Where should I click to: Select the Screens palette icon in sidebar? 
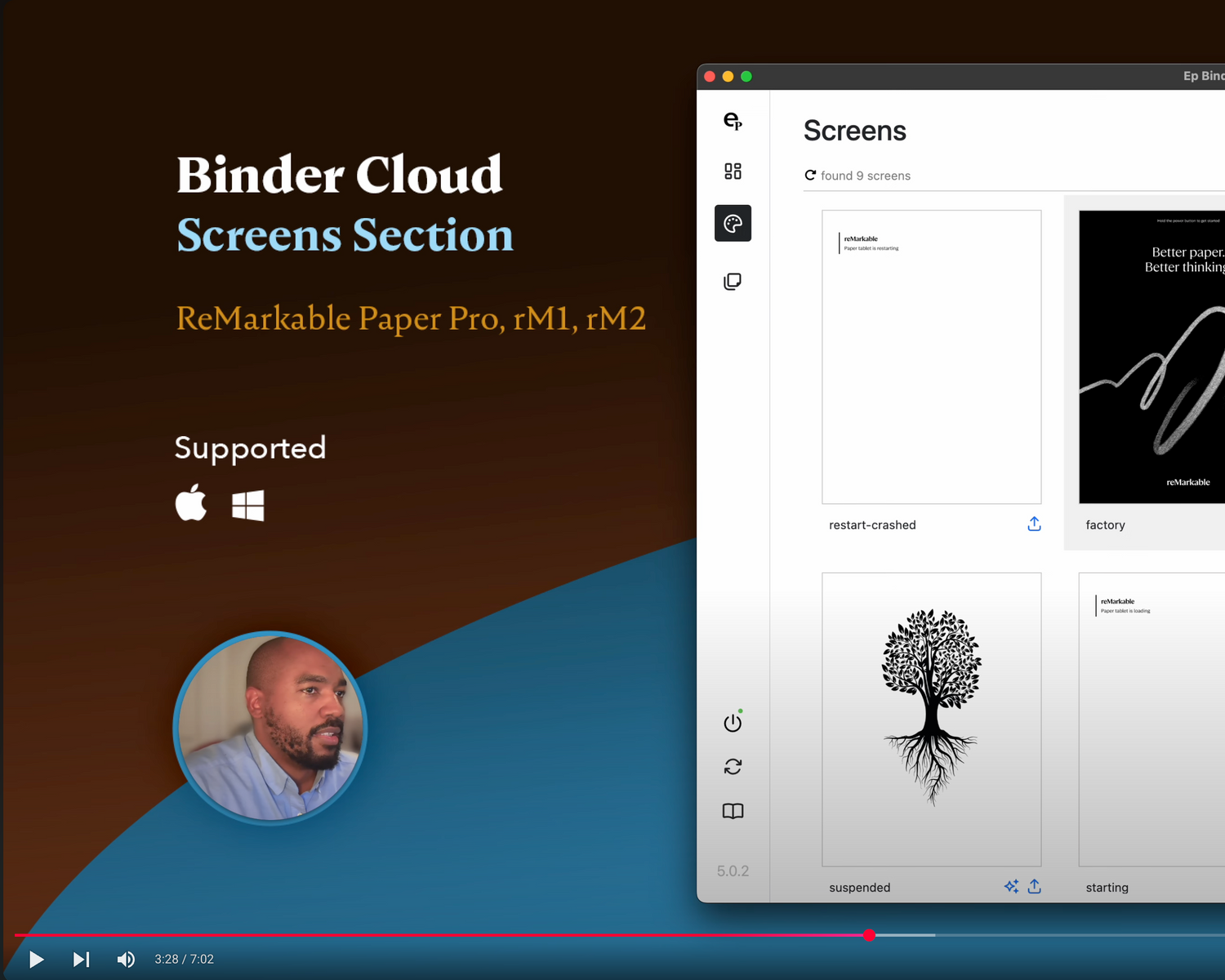[x=733, y=223]
